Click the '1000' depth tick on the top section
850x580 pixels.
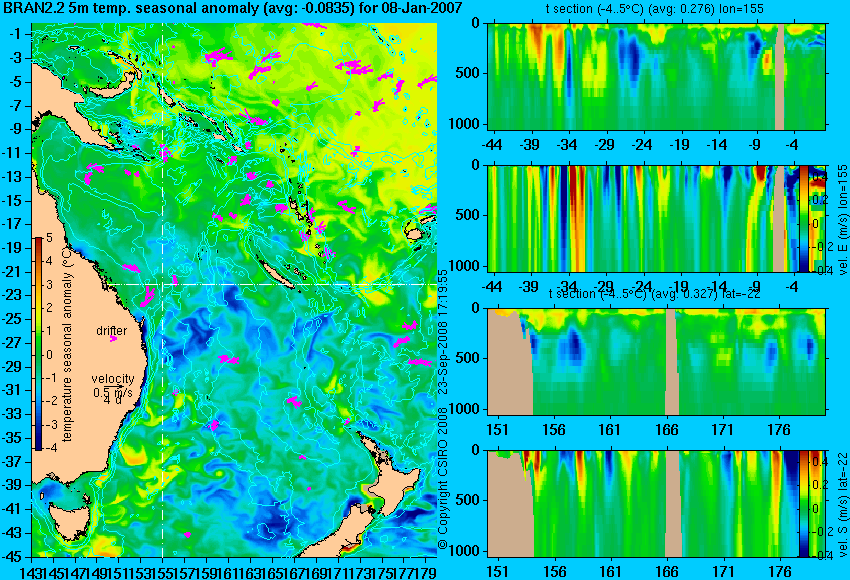[x=465, y=124]
